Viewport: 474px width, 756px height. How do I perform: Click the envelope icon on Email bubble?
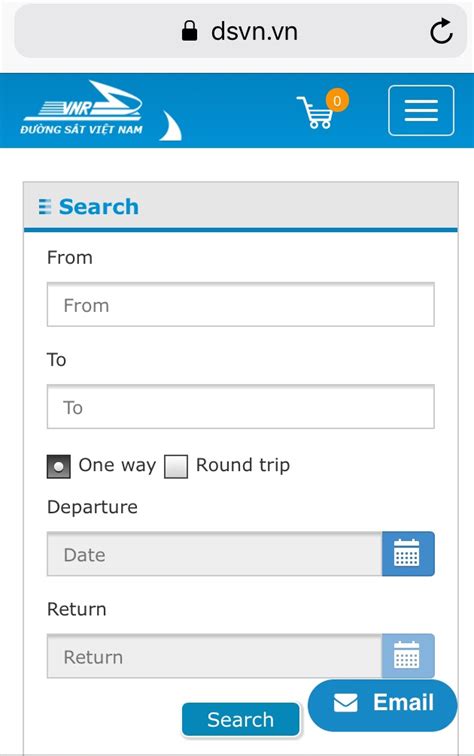[x=346, y=702]
